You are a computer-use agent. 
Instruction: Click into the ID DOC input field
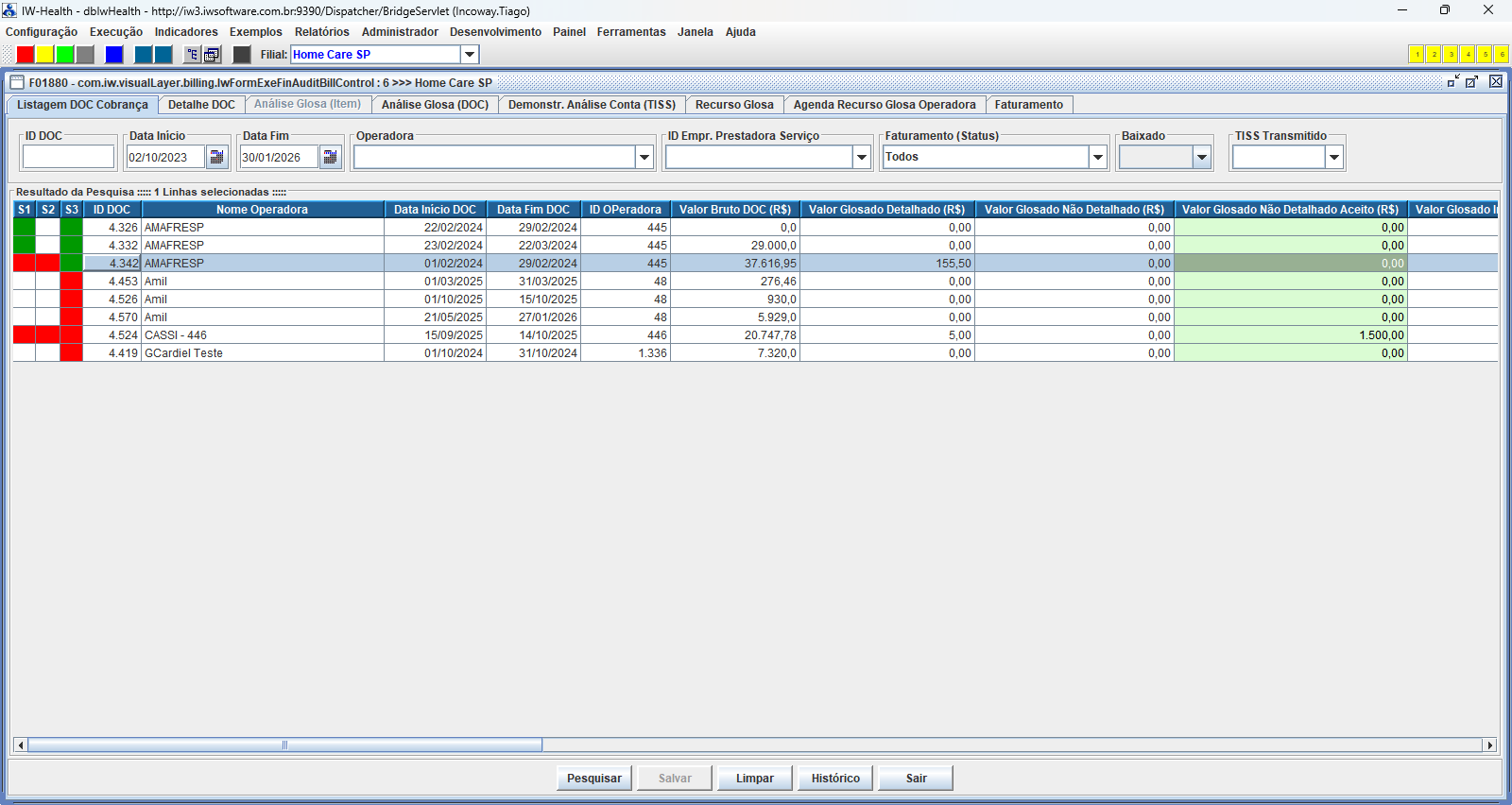68,157
